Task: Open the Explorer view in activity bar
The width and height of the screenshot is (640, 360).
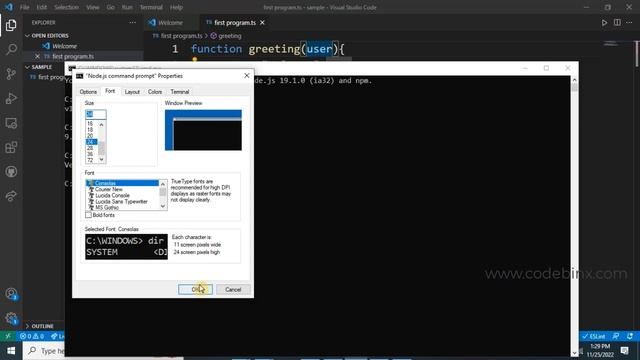Action: (x=11, y=25)
